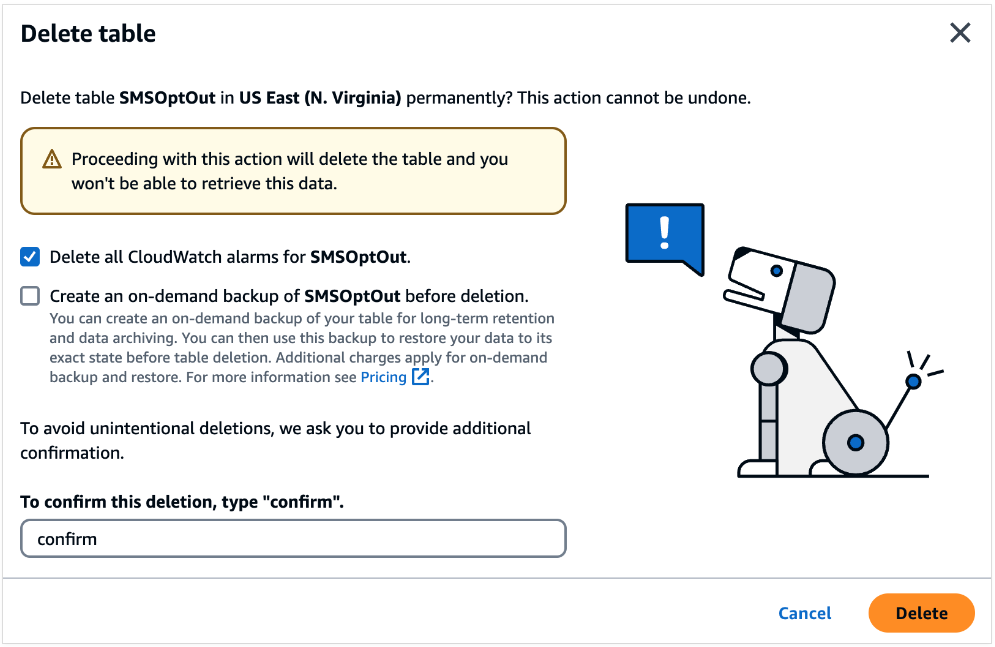Click the yellow warning alert message text

(x=290, y=171)
